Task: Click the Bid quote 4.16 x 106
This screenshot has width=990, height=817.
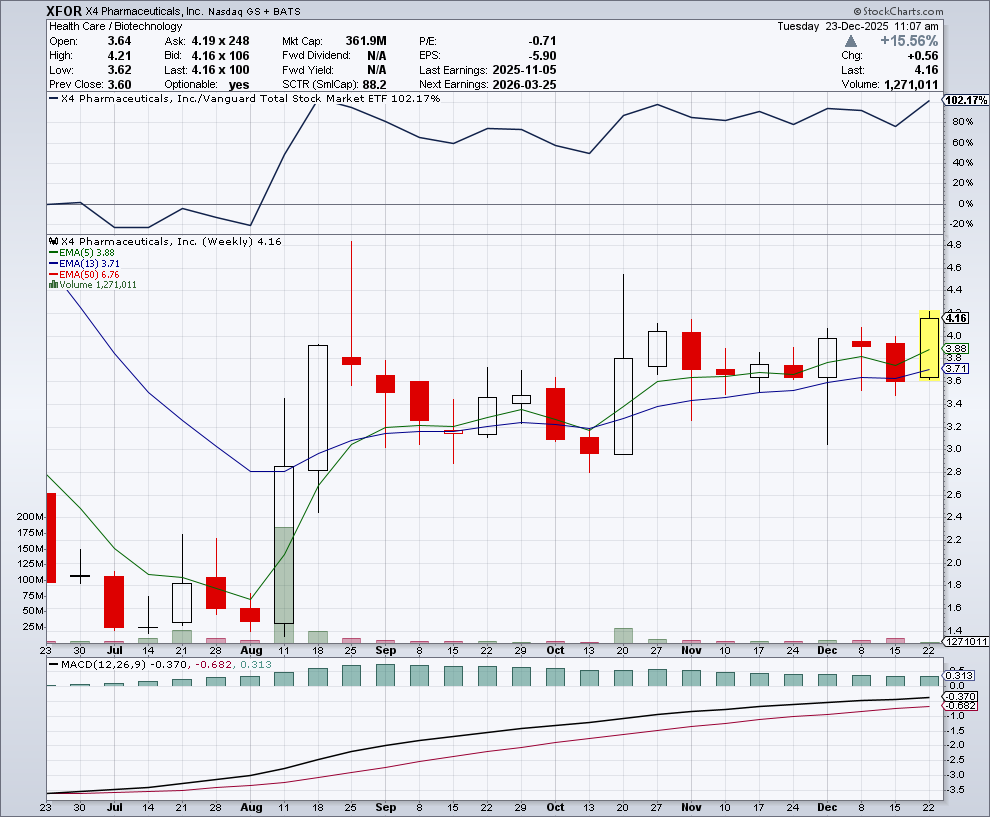Action: [x=220, y=56]
